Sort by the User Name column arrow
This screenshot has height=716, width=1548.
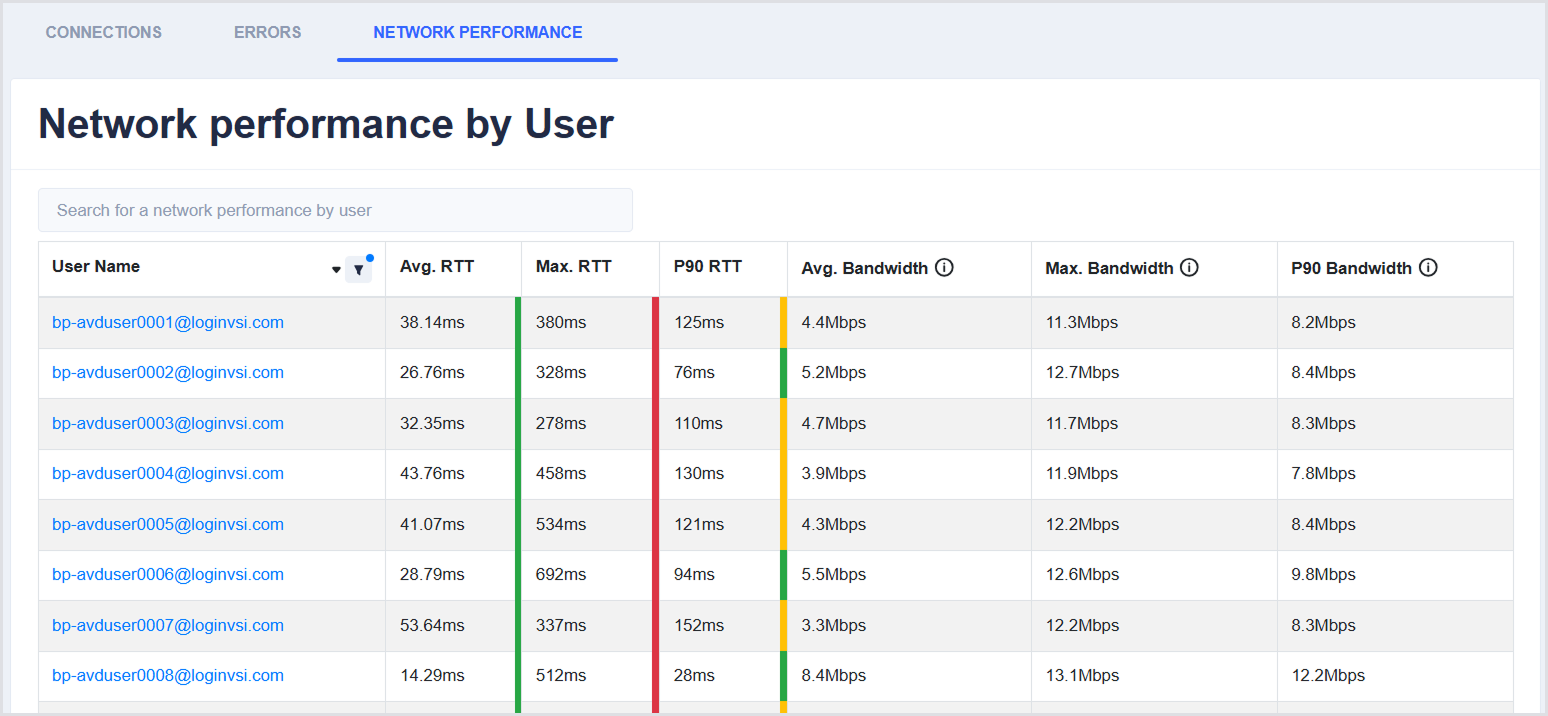336,270
